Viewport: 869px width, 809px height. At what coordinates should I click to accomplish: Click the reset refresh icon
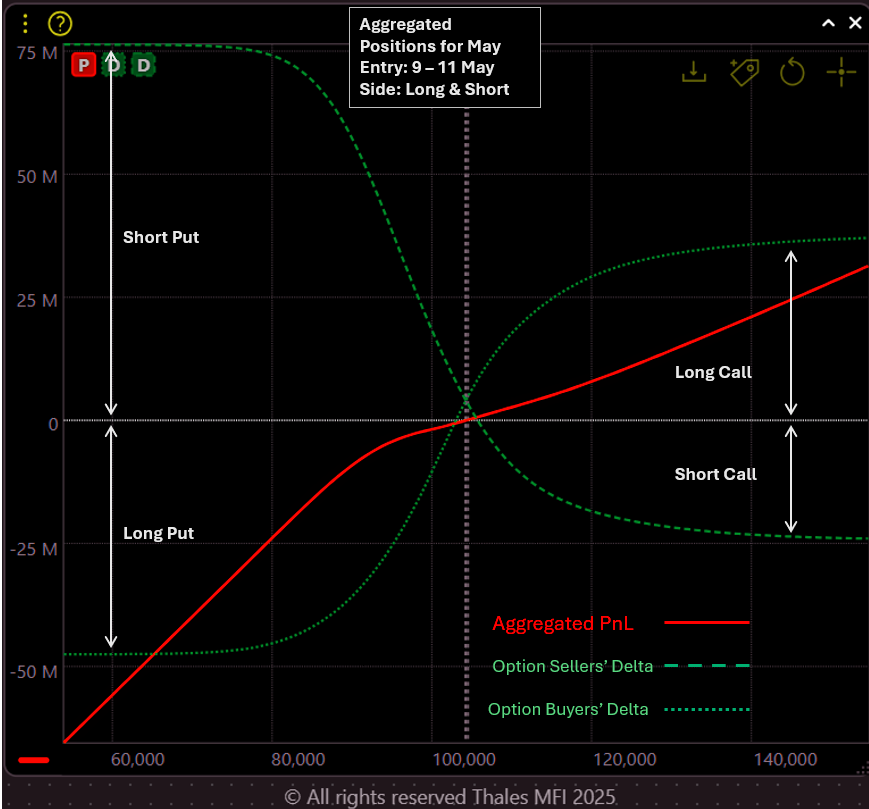pos(792,72)
